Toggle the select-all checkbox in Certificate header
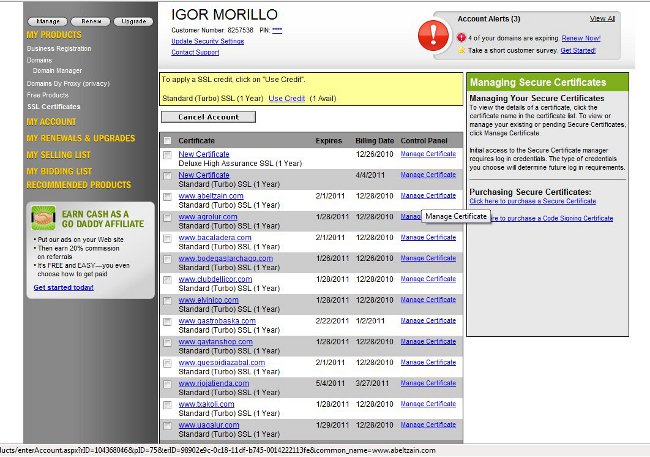650x457 pixels. pos(167,141)
